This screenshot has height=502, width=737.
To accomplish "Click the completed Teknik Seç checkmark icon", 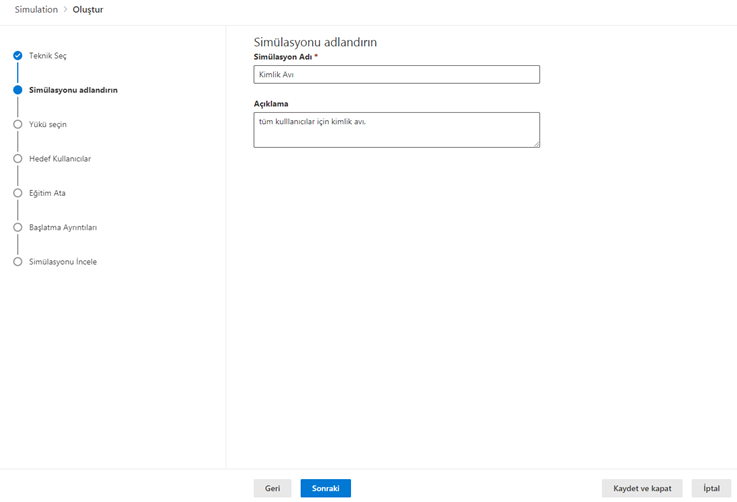I will [x=18, y=55].
